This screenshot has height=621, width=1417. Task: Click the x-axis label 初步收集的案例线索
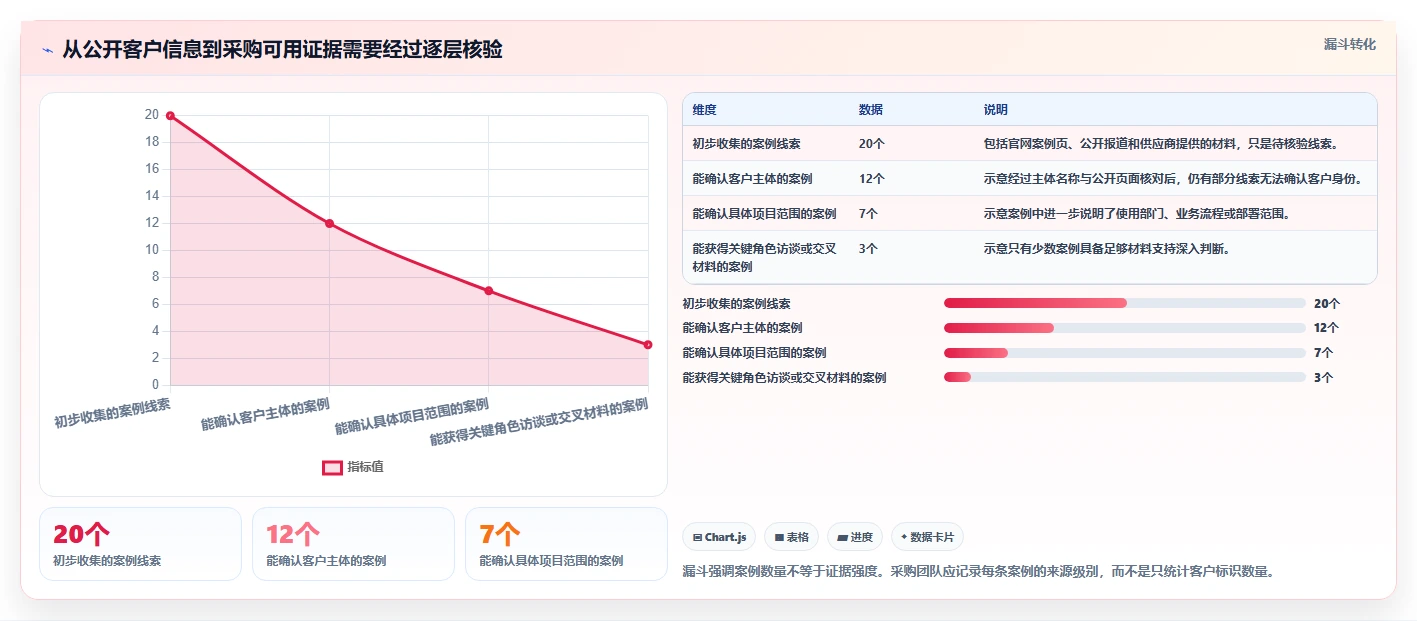pyautogui.click(x=113, y=413)
